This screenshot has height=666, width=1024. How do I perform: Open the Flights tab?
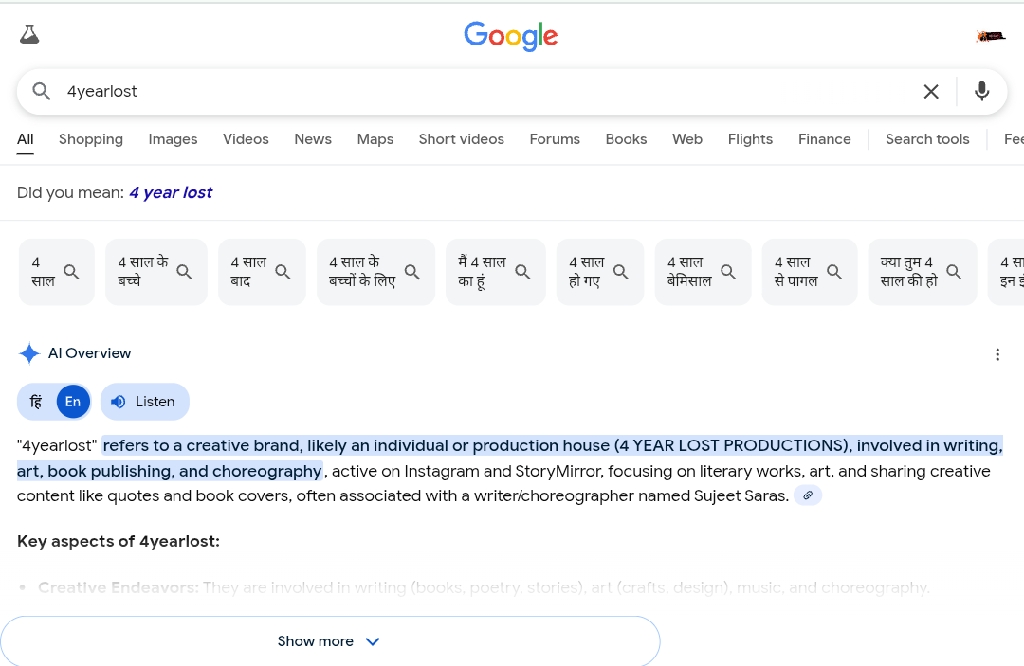(750, 139)
